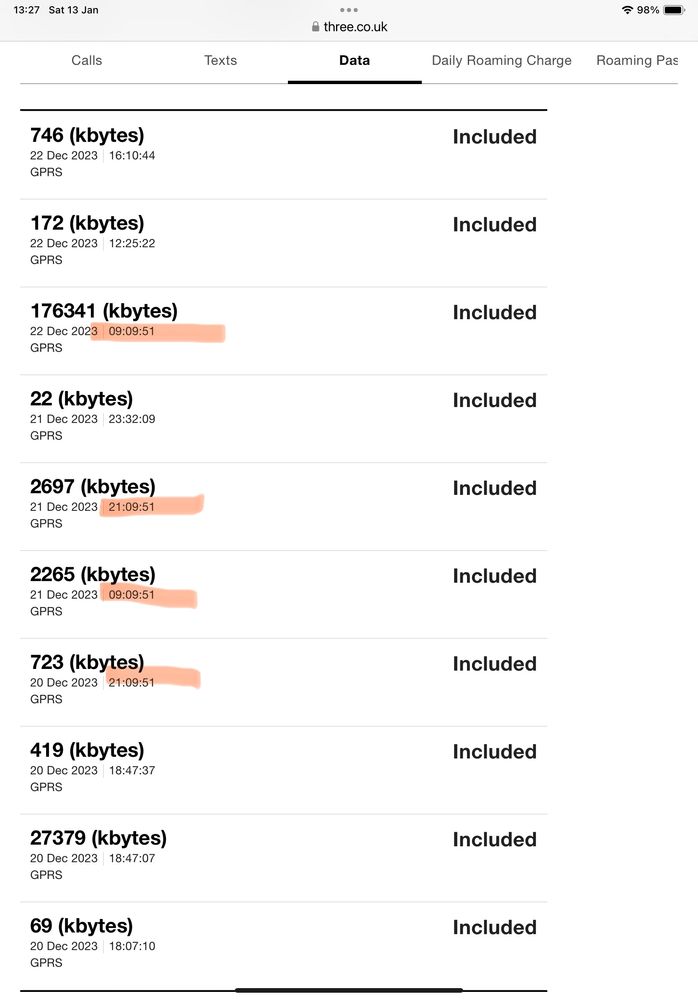Tap the padlock icon beside three.co.uk
698x999 pixels.
point(316,28)
